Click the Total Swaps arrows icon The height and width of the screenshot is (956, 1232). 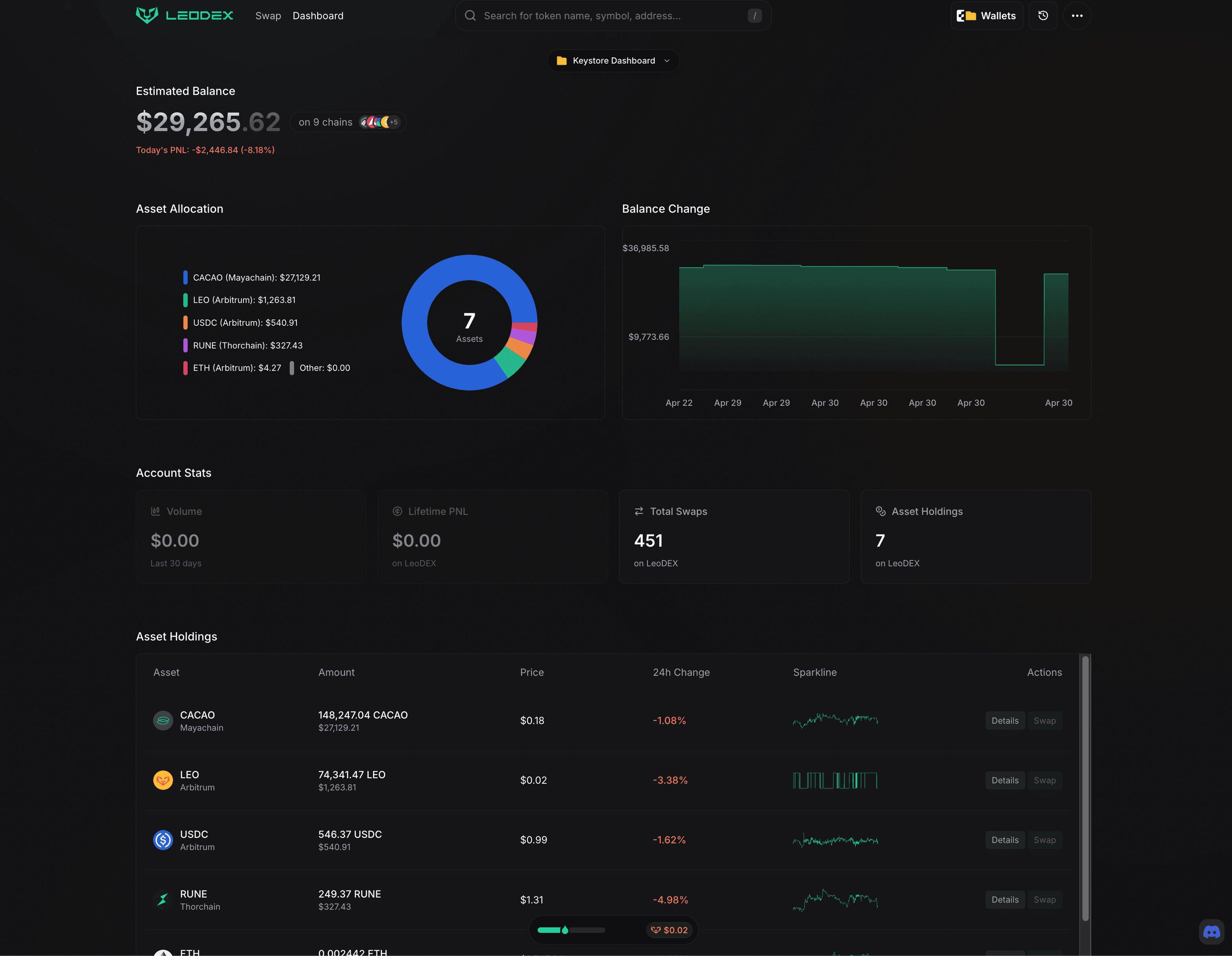click(x=638, y=511)
